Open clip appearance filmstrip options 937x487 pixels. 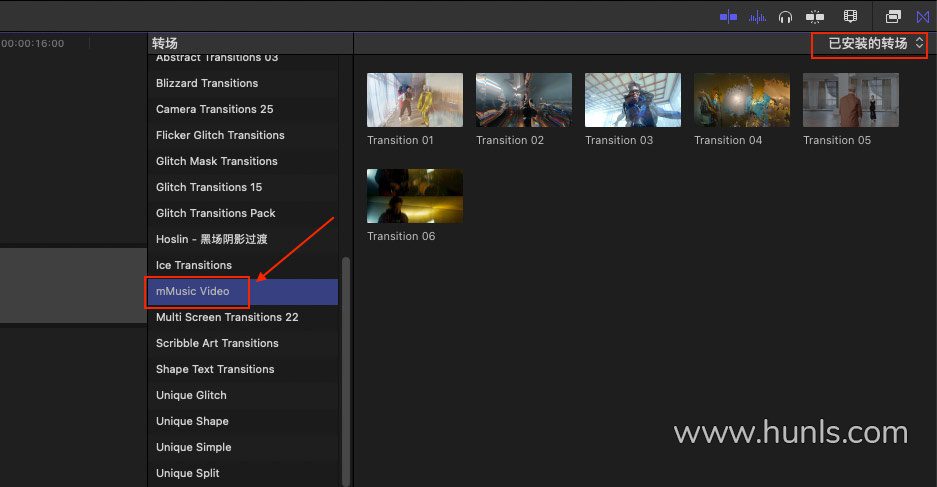click(850, 16)
